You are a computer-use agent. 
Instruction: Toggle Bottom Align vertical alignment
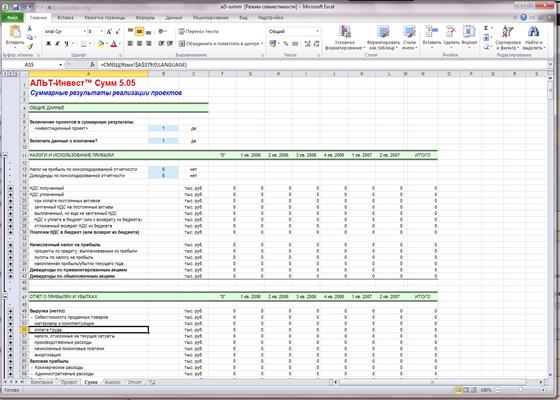pyautogui.click(x=148, y=31)
